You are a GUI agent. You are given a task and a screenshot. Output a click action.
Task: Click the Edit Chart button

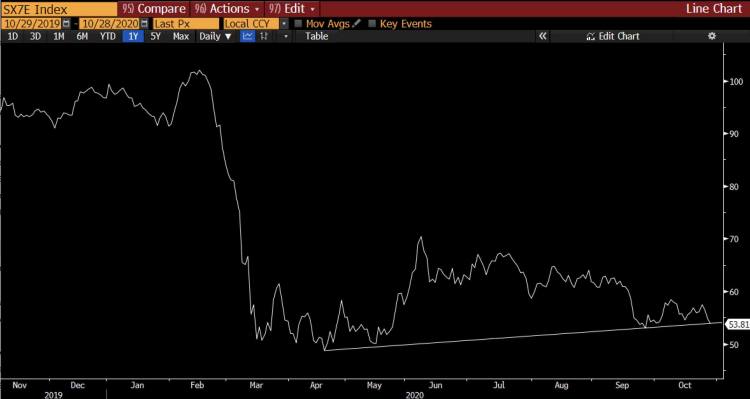click(x=613, y=36)
